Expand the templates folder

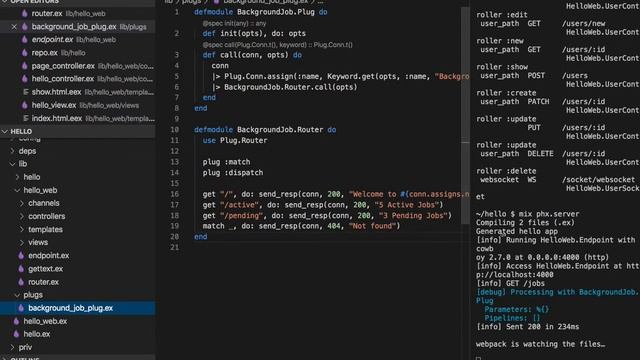[x=22, y=229]
